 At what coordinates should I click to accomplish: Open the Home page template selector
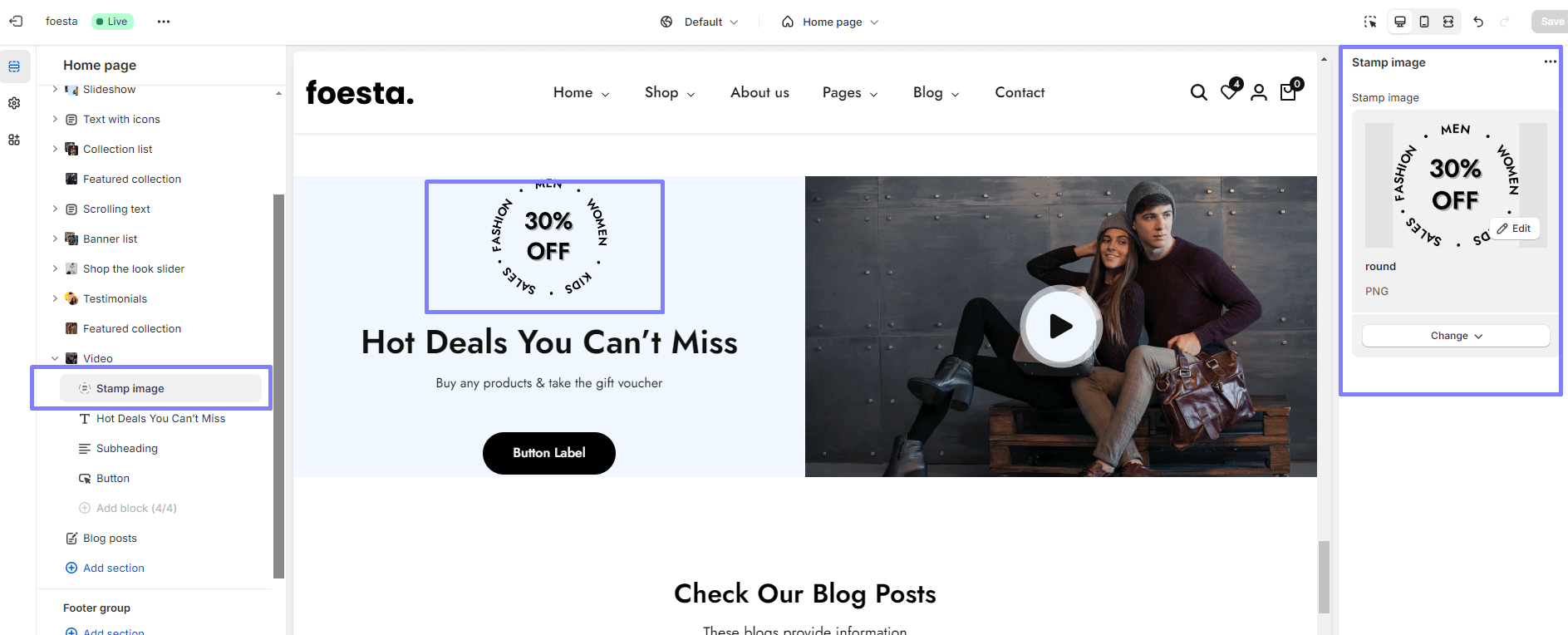coord(830,22)
